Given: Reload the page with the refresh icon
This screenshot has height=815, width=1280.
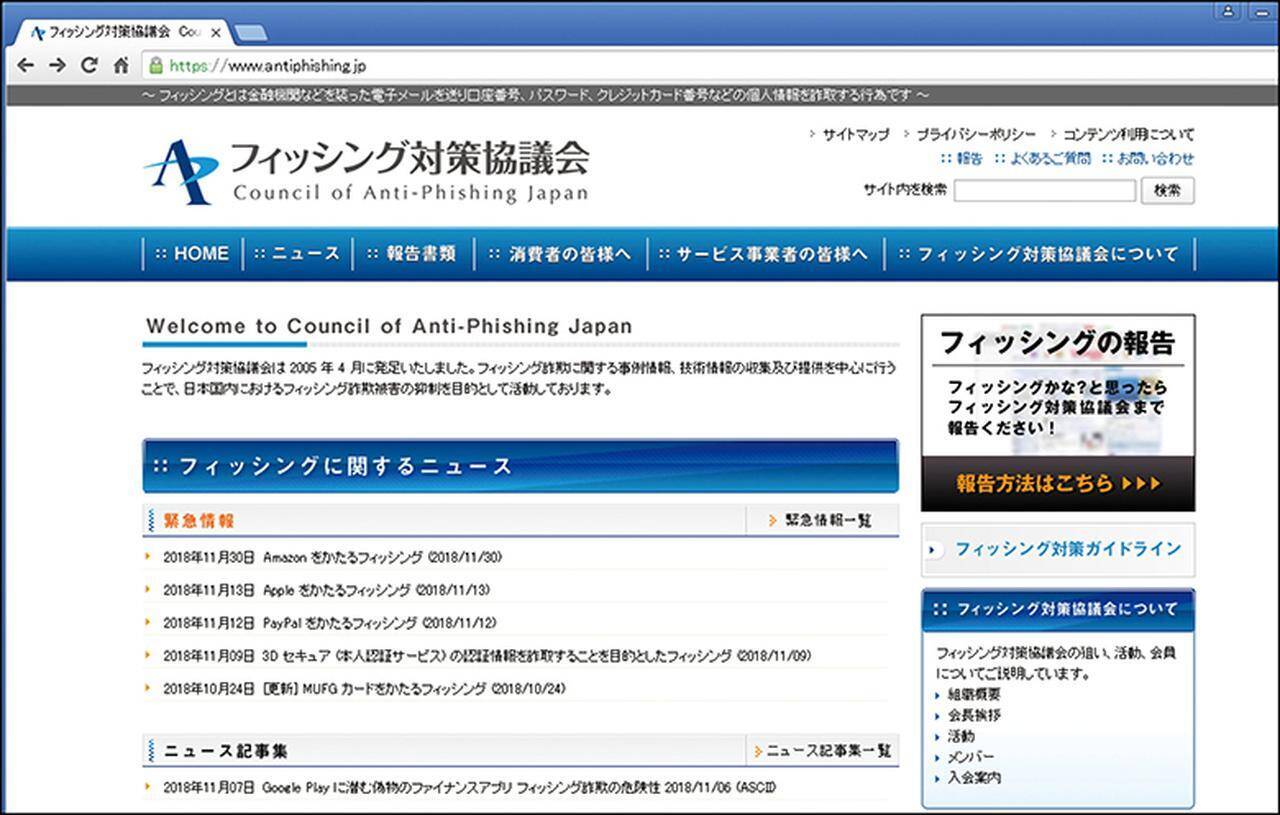Looking at the screenshot, I should point(89,66).
